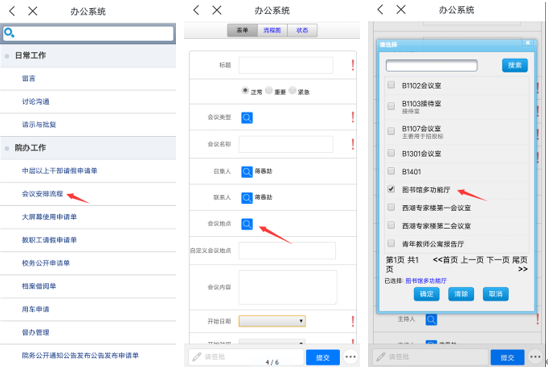Check the 西湖专家楼第二会议室 checkbox
Screen dimensions: 548x368
[x=391, y=225]
